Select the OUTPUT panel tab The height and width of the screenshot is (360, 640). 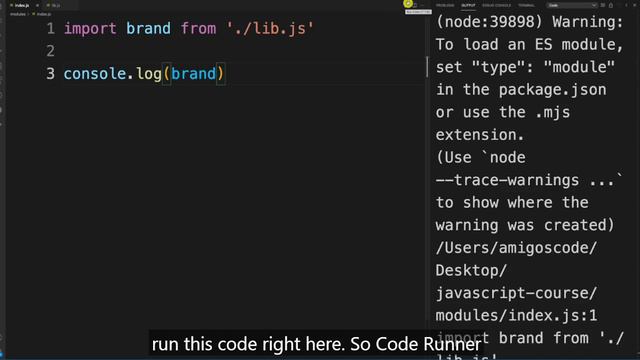click(x=468, y=5)
